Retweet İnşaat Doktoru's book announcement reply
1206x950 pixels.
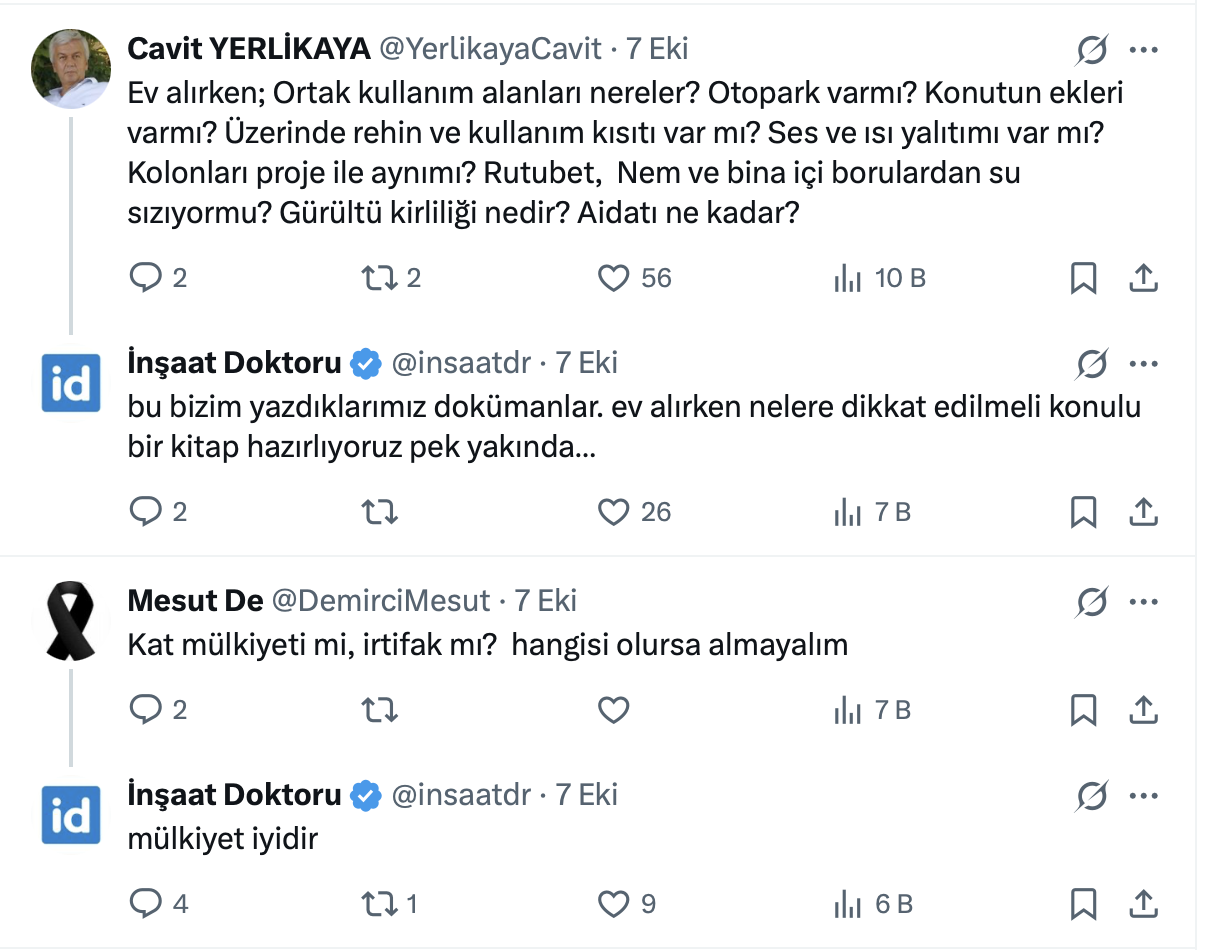[378, 512]
